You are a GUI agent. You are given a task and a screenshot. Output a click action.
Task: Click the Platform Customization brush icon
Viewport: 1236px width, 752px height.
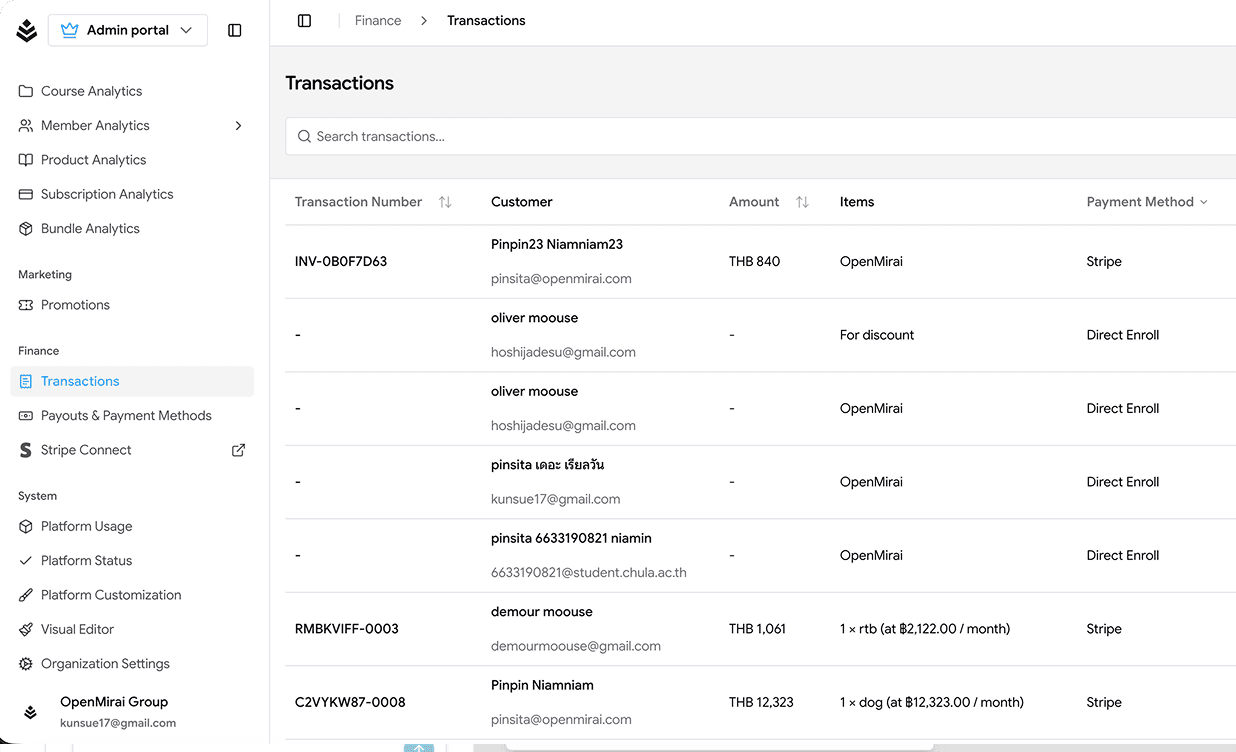tap(26, 595)
